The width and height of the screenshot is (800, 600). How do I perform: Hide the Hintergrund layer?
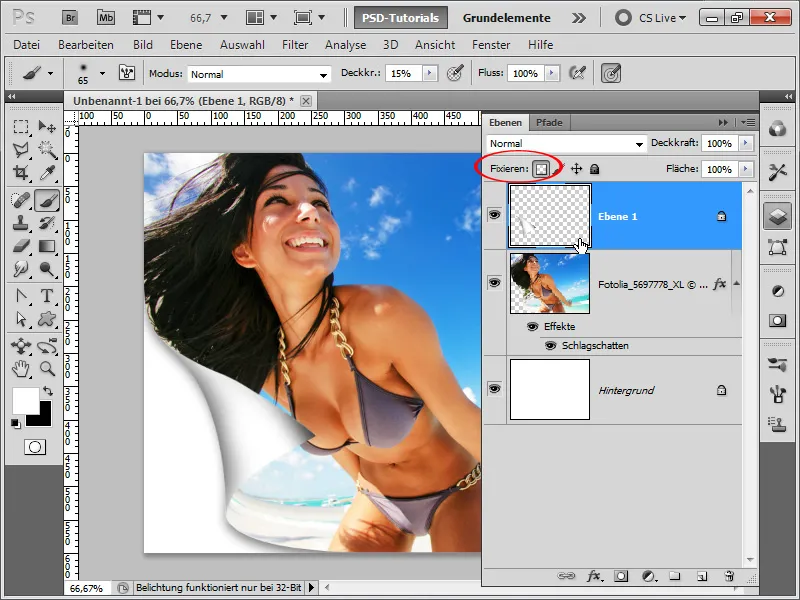494,389
